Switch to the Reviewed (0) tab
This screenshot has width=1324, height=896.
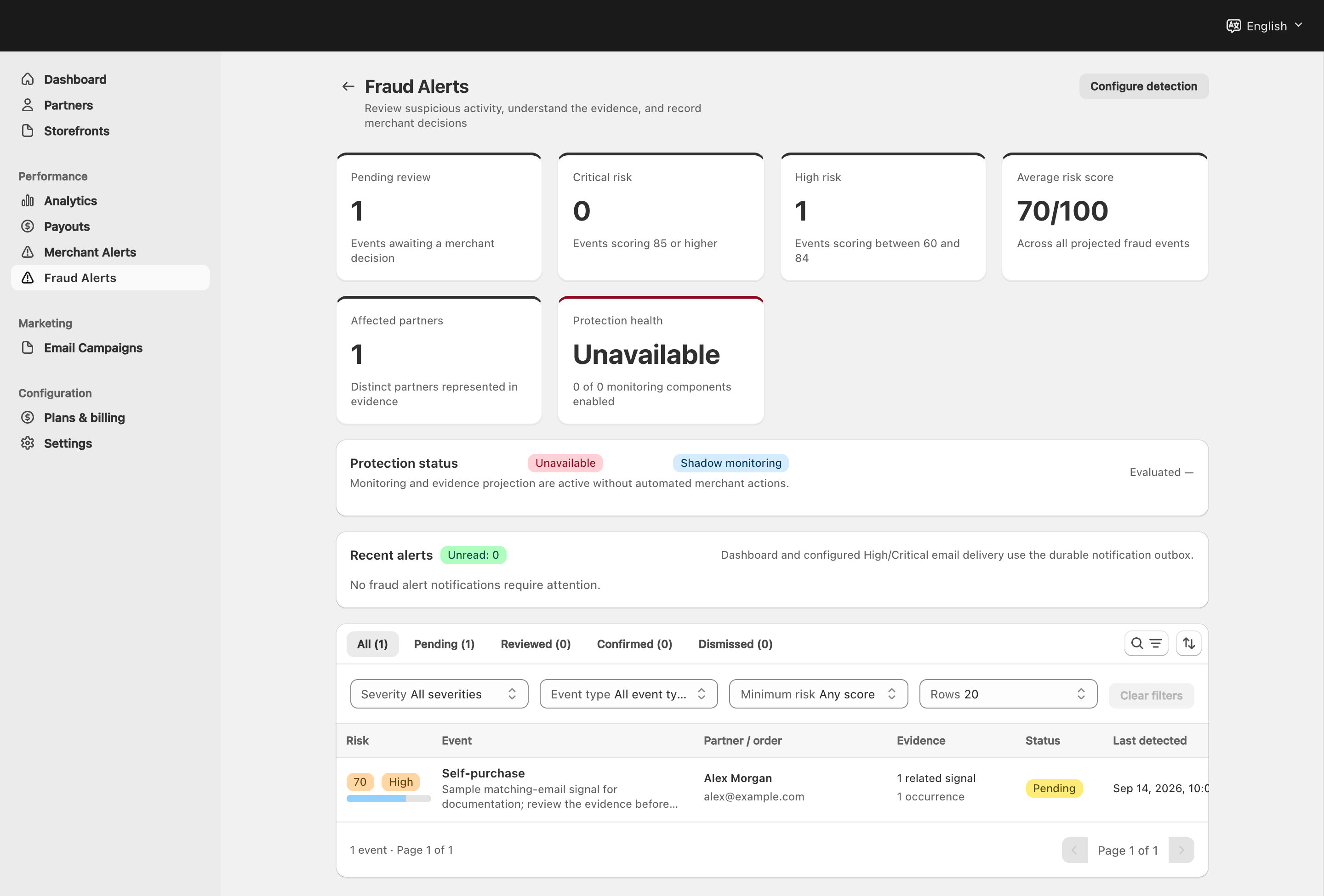(x=536, y=644)
